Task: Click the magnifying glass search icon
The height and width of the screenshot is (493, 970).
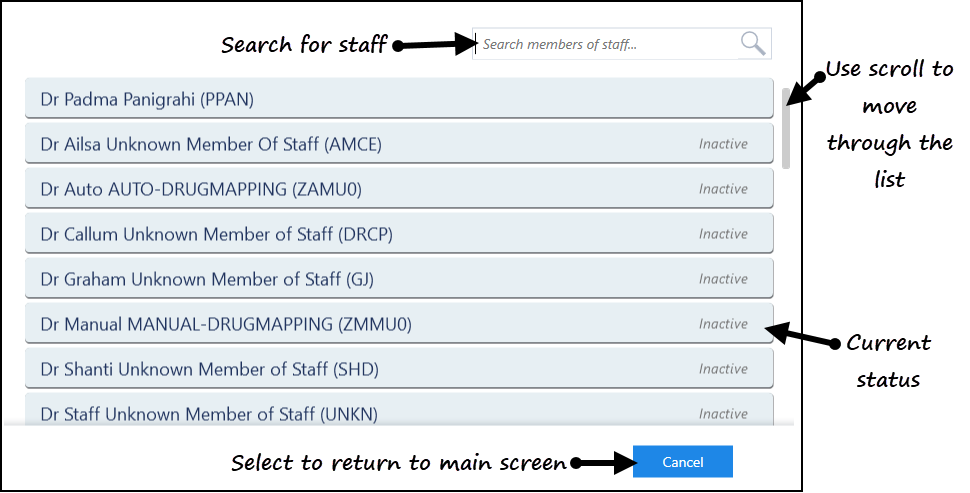Action: pos(753,44)
